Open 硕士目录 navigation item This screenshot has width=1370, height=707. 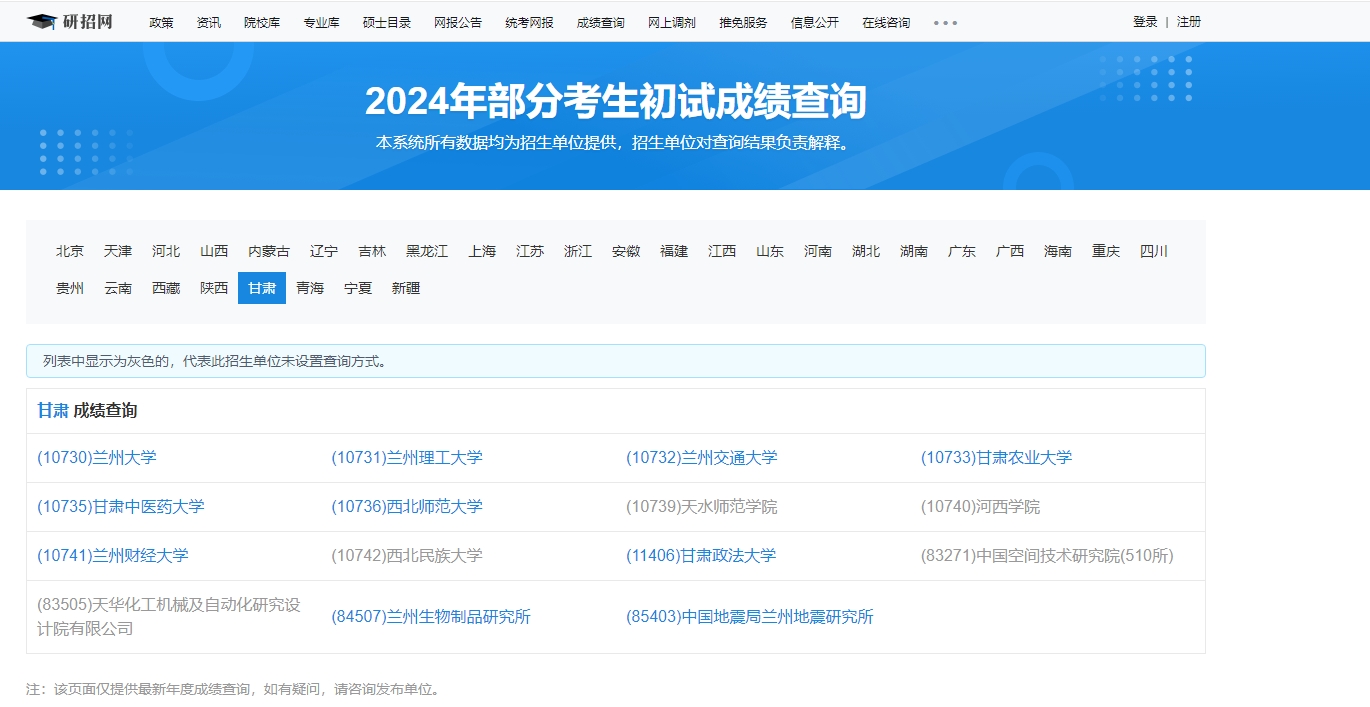(387, 22)
